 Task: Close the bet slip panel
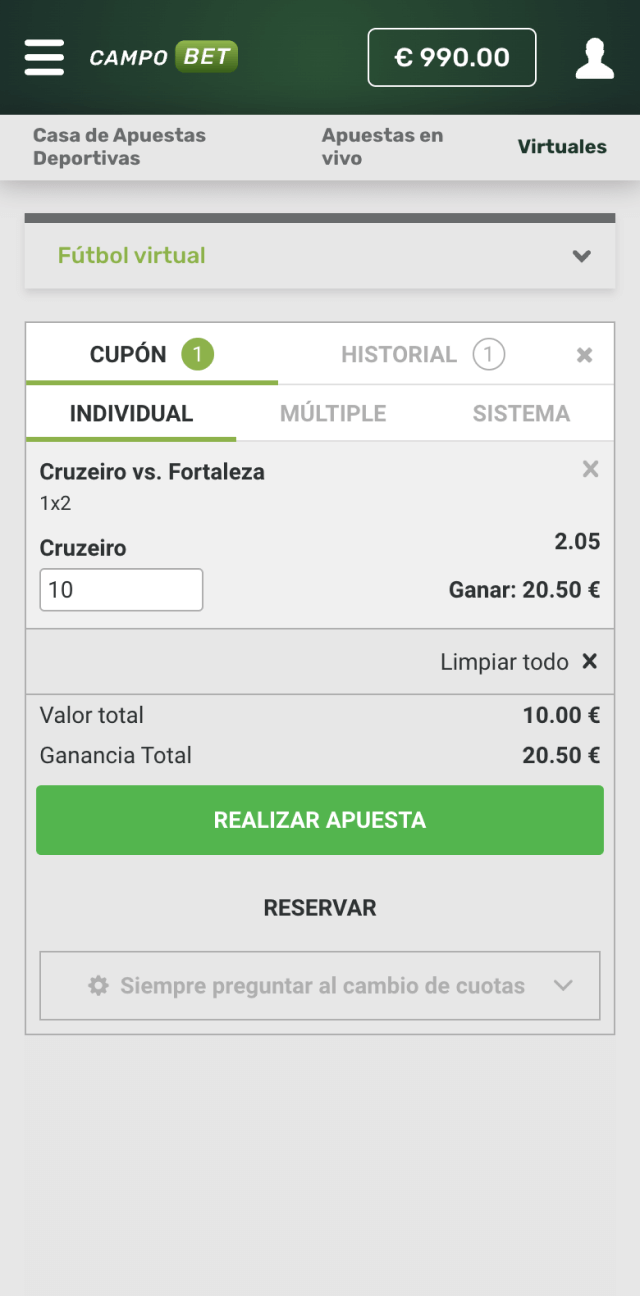pyautogui.click(x=585, y=355)
